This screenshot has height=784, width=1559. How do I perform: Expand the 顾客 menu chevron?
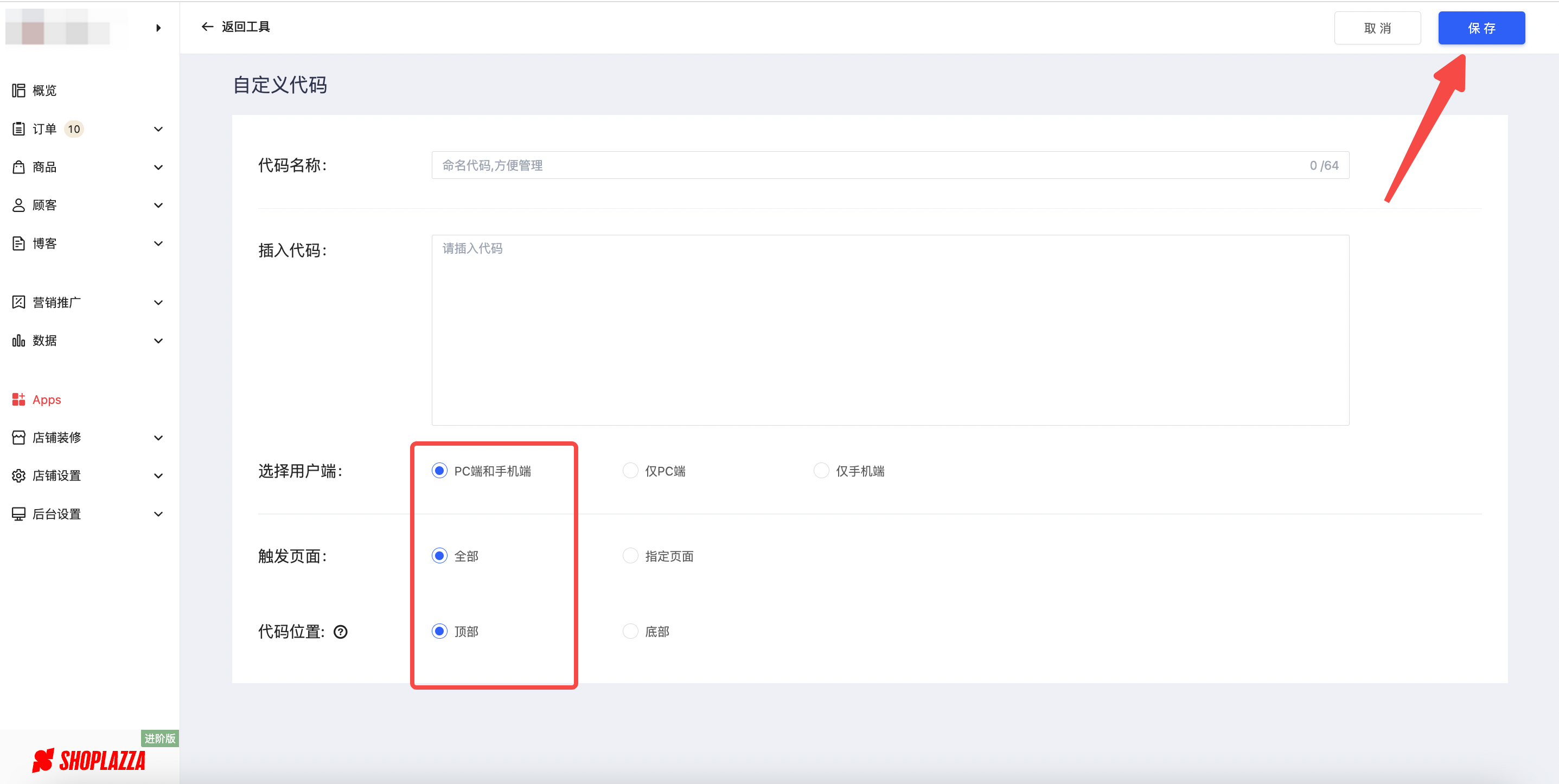(x=158, y=205)
